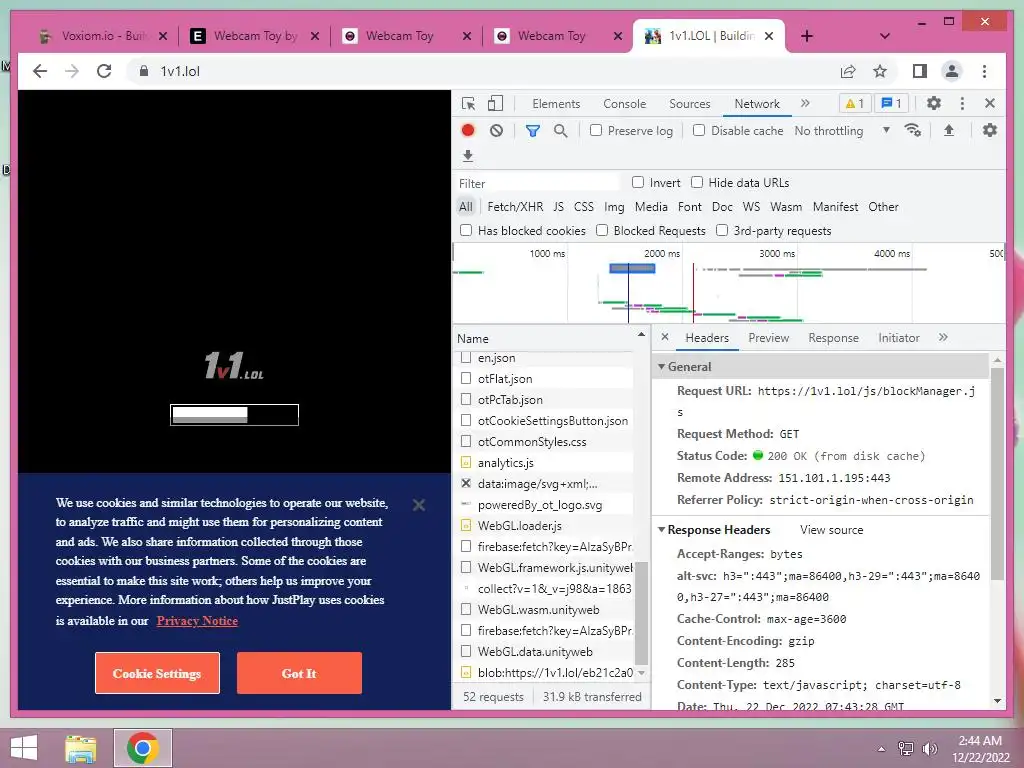
Task: Open network conditions wifi icon
Action: [x=913, y=131]
